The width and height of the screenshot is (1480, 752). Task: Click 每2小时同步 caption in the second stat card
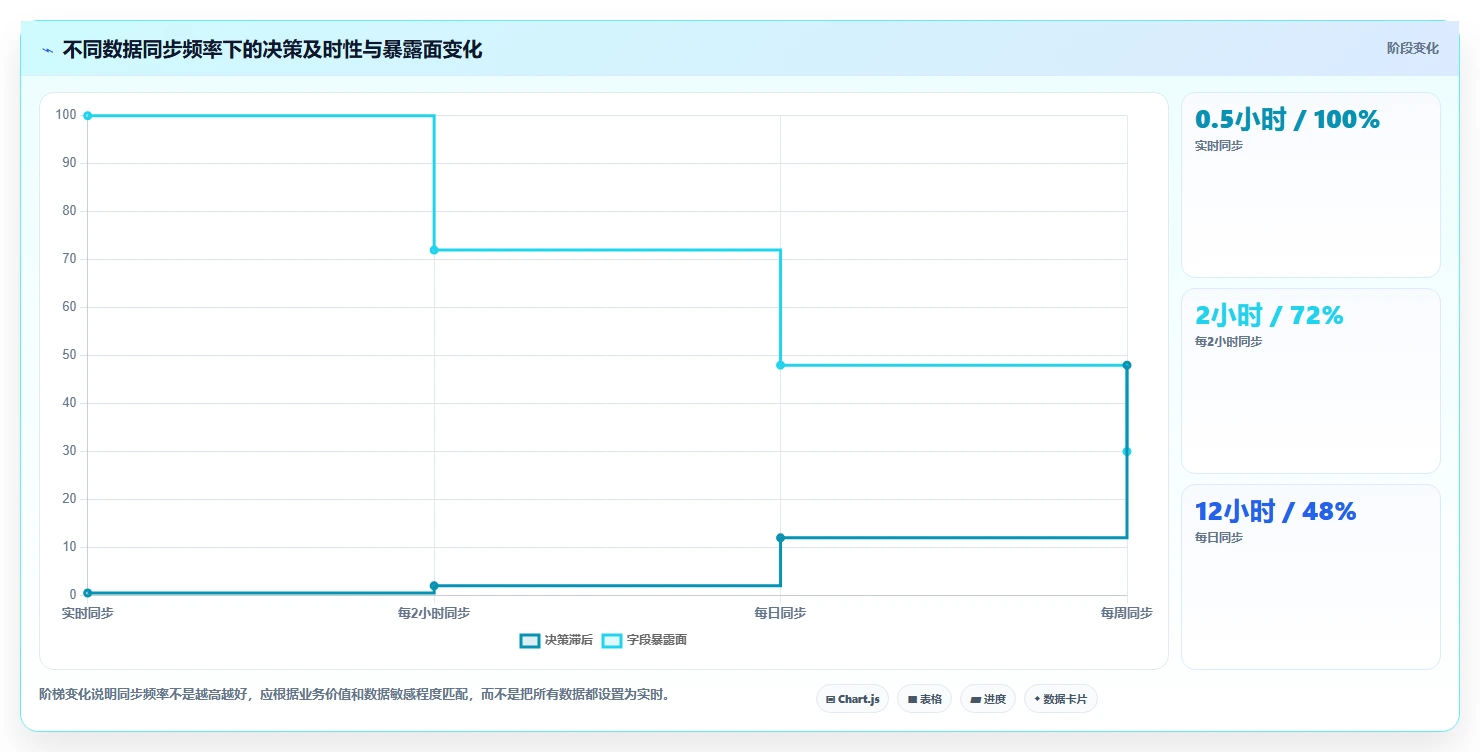(x=1228, y=342)
